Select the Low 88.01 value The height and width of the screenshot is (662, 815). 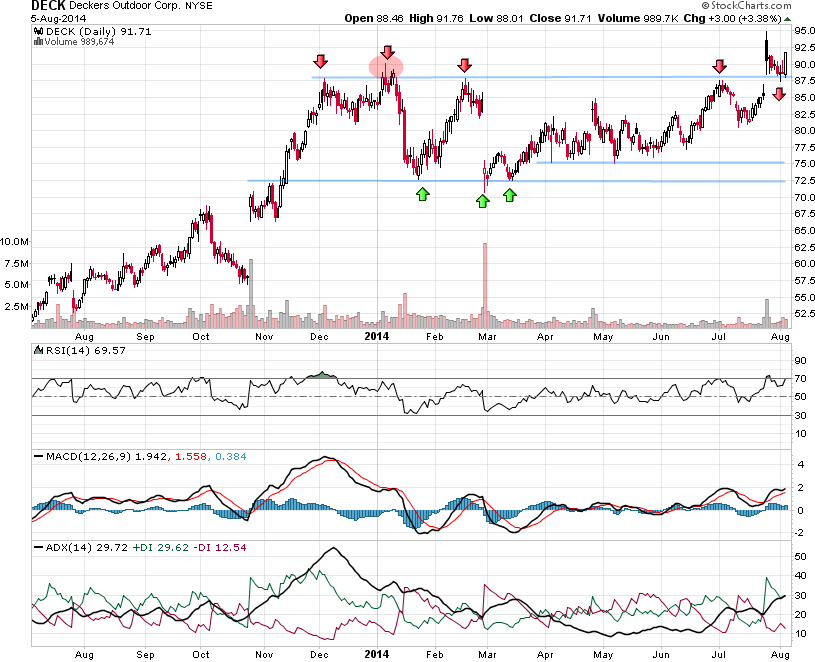(496, 18)
